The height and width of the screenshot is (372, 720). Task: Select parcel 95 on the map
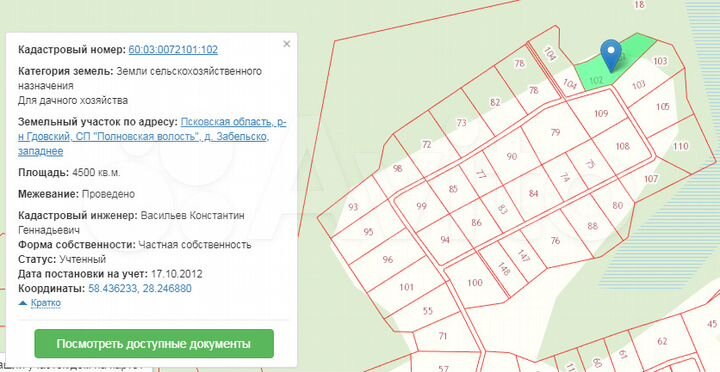[x=368, y=232]
